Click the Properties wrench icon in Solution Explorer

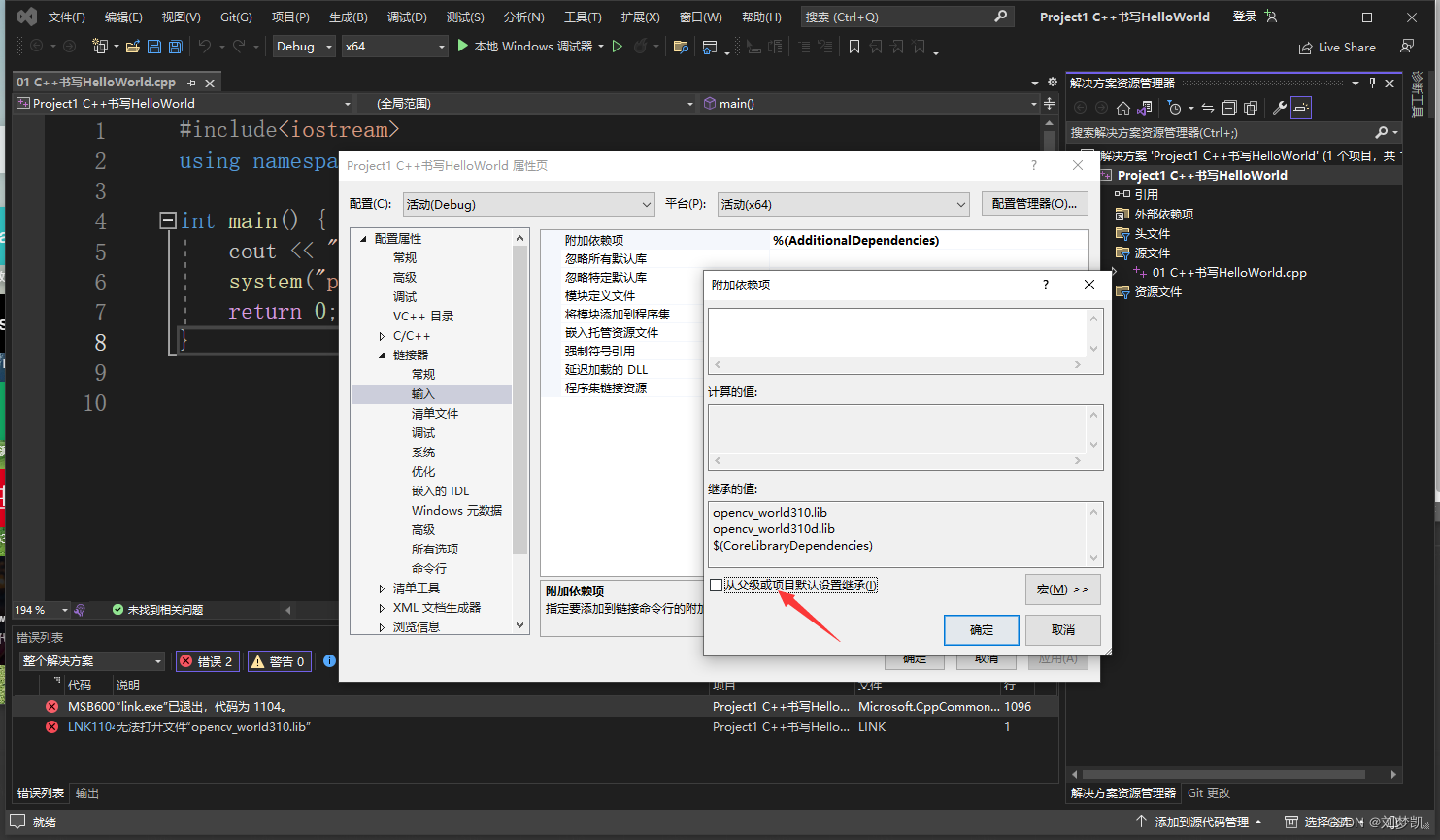(1280, 108)
